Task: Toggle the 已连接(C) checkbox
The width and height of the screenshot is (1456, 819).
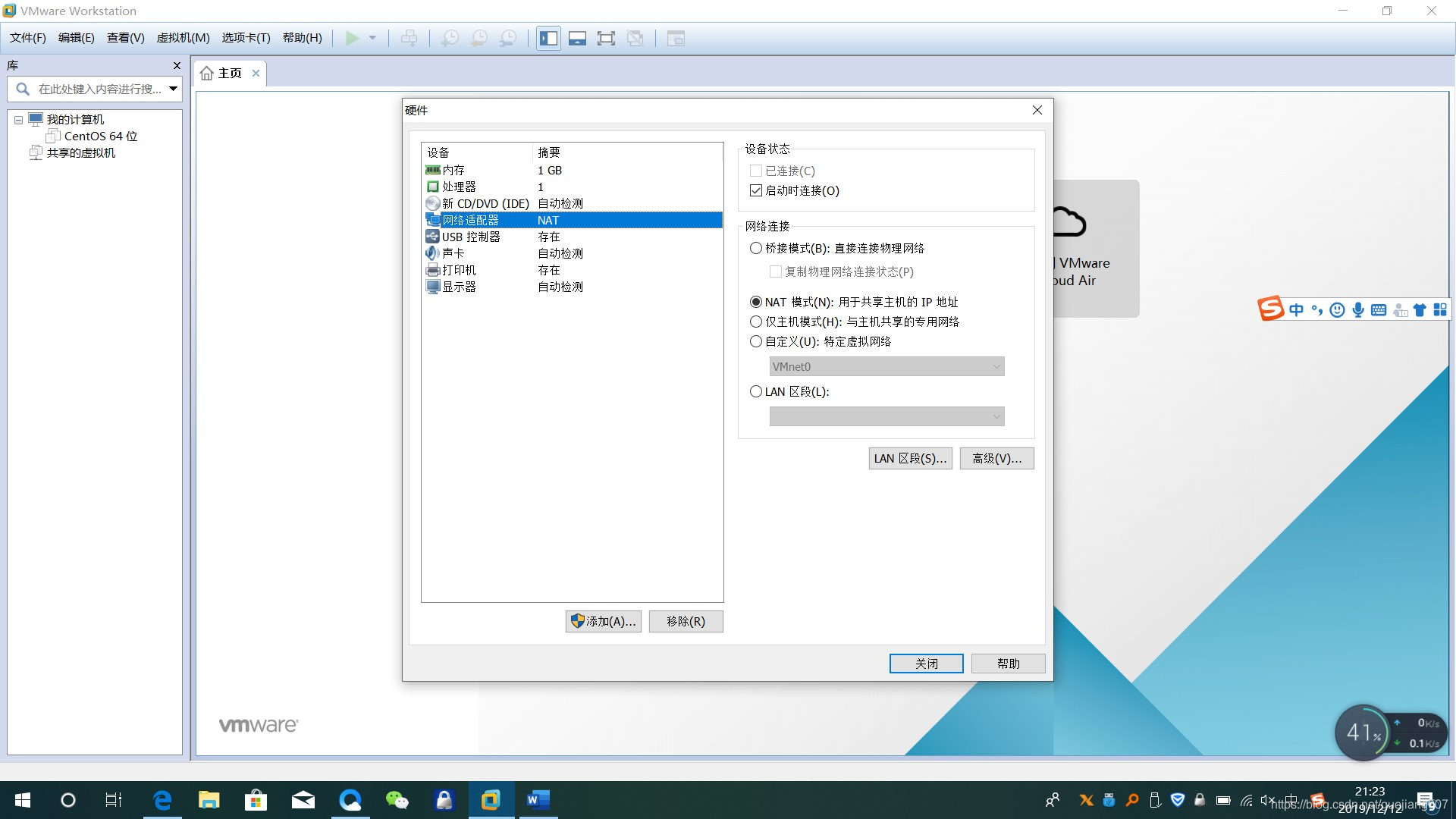Action: [755, 171]
